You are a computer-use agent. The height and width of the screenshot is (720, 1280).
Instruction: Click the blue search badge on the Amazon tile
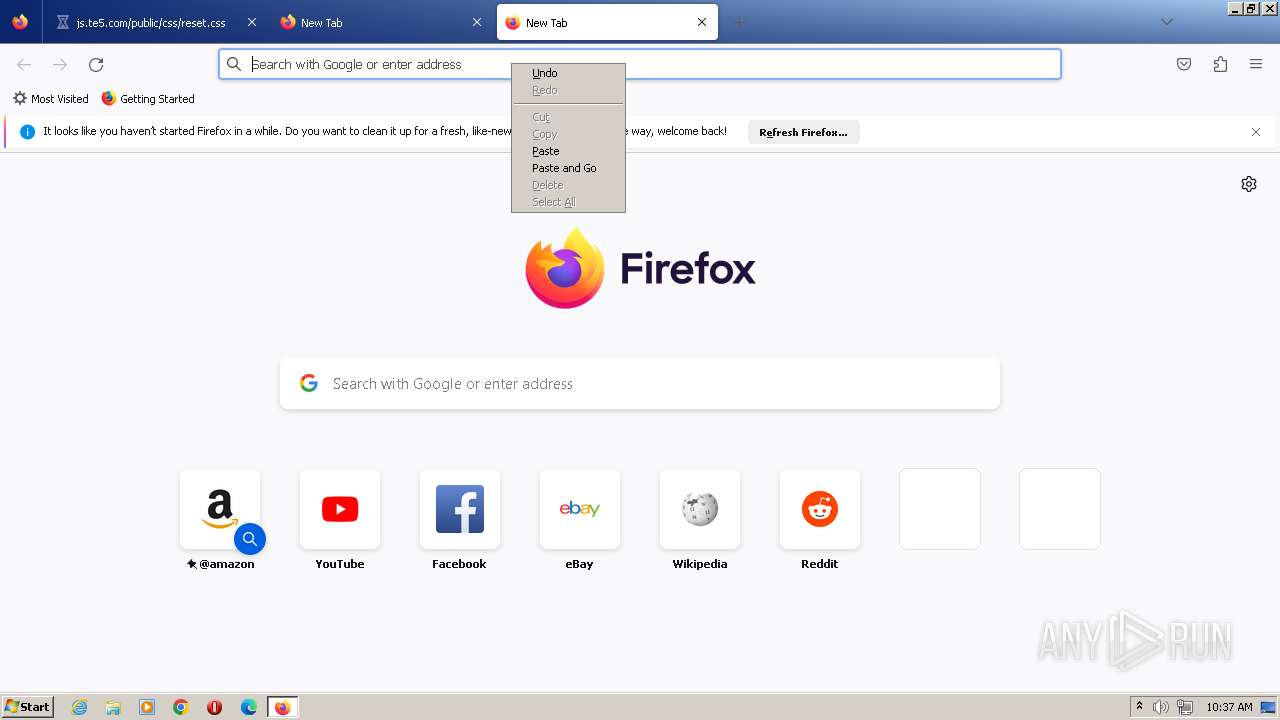tap(250, 539)
